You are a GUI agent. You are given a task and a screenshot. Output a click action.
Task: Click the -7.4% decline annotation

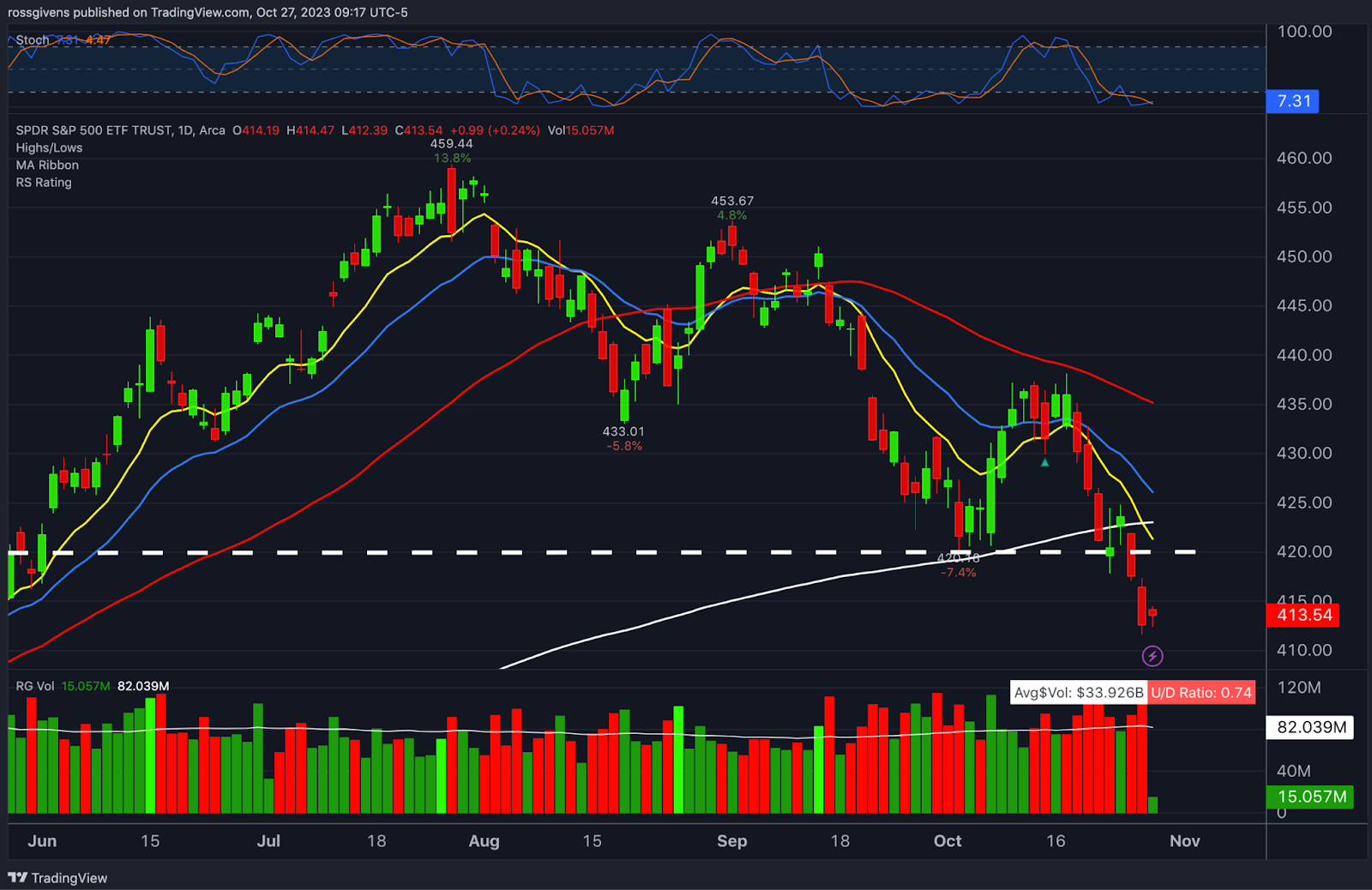[x=958, y=572]
